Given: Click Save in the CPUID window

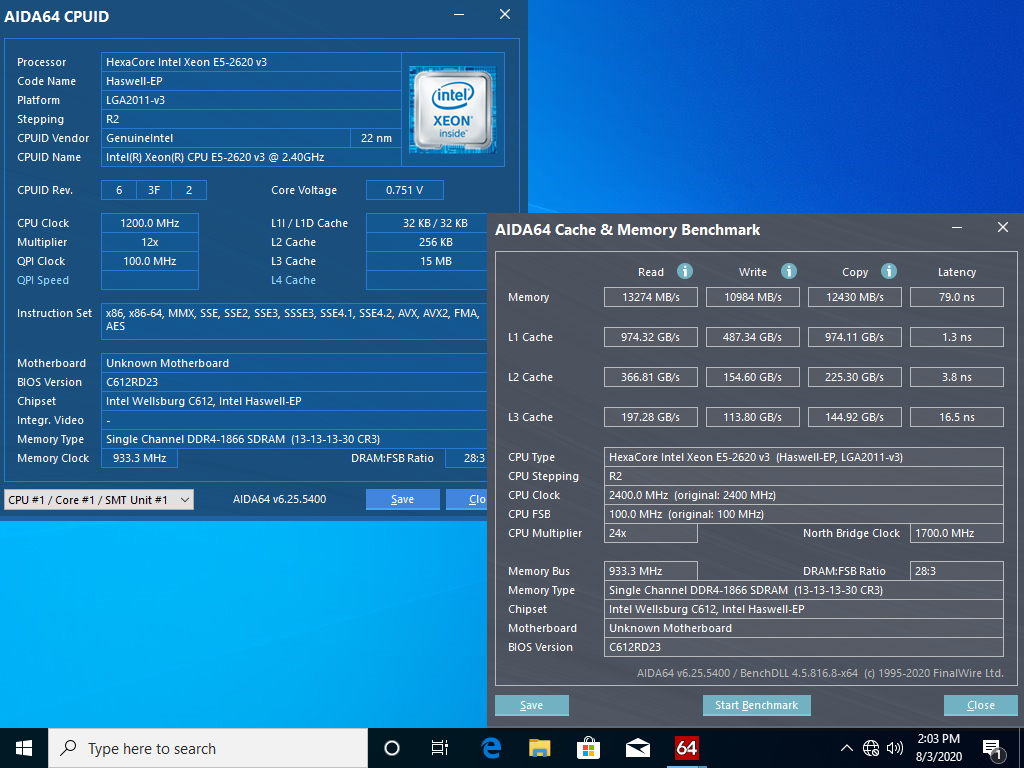Looking at the screenshot, I should coord(402,500).
